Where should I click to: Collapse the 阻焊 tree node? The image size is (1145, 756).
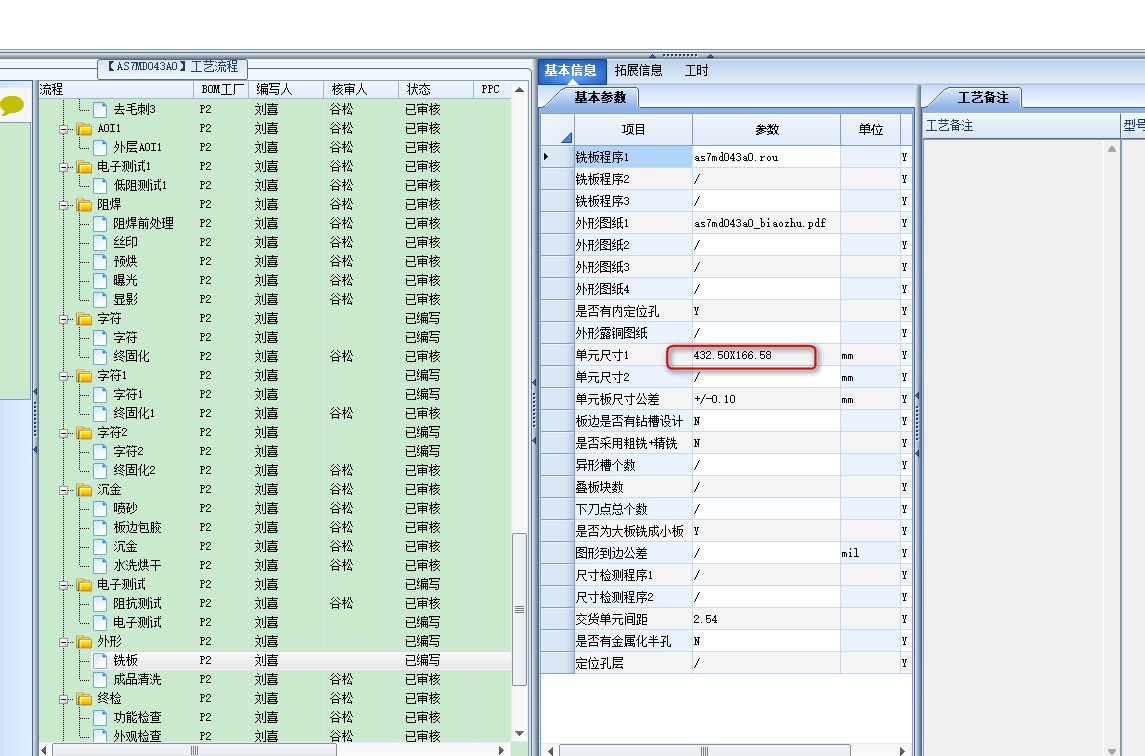pyautogui.click(x=64, y=205)
